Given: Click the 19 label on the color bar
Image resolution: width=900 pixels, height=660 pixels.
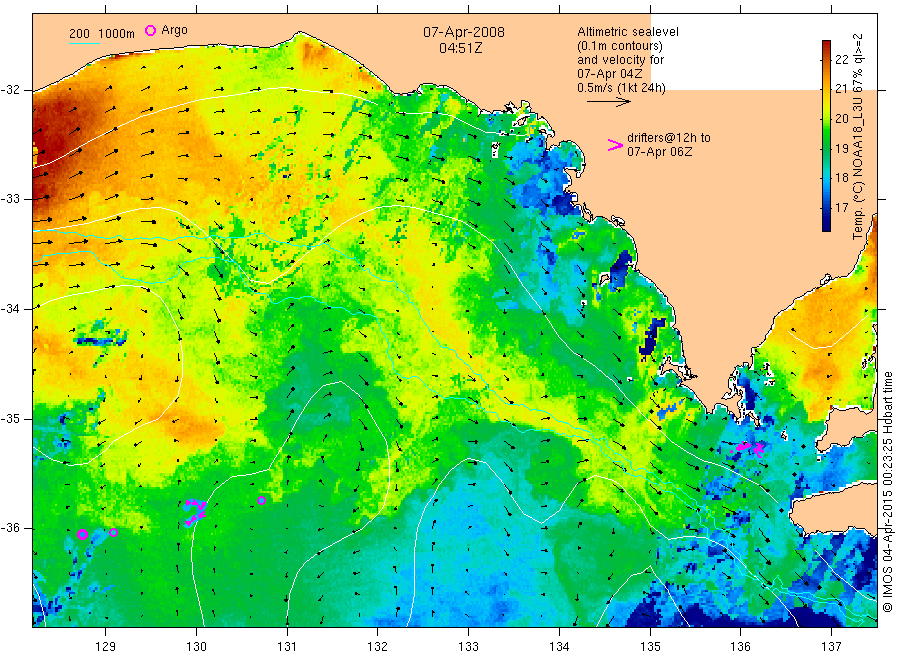Looking at the screenshot, I should 841,148.
